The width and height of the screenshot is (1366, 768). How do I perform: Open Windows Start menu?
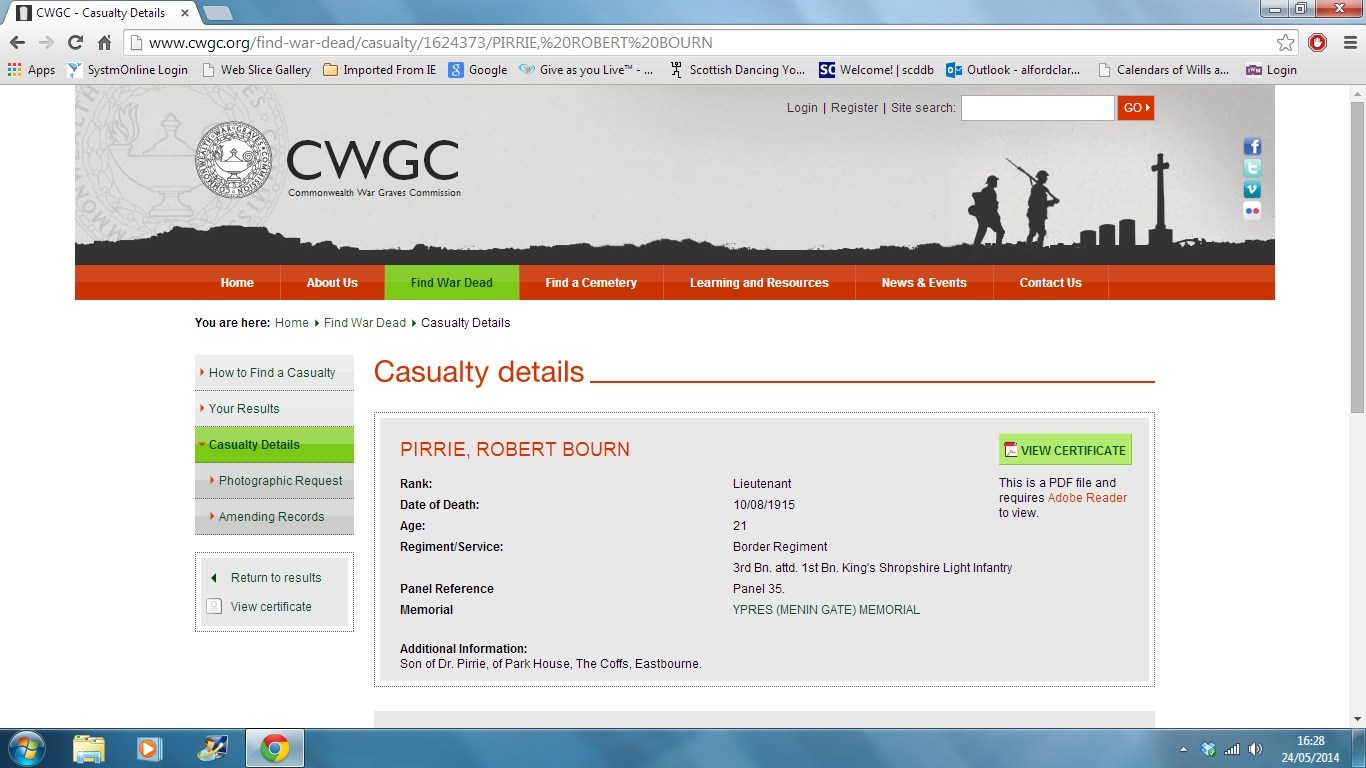24,748
